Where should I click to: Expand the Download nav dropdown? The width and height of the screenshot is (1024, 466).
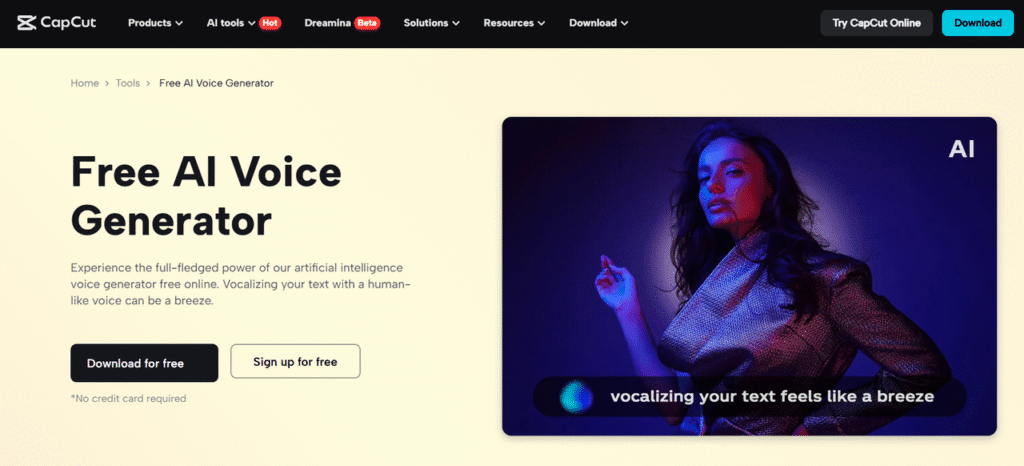[599, 23]
